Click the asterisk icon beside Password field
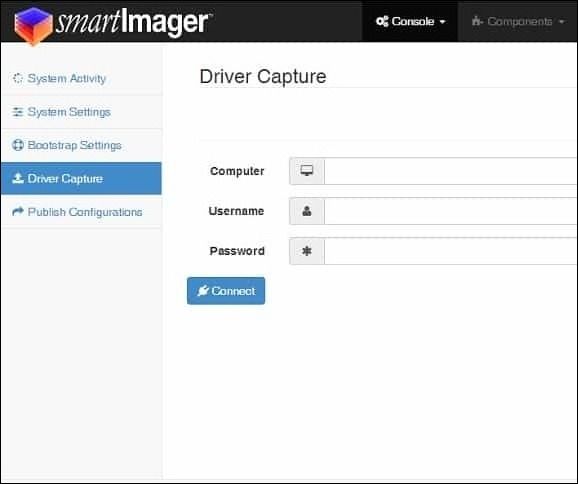Screen dimensions: 578x484 click(307, 251)
